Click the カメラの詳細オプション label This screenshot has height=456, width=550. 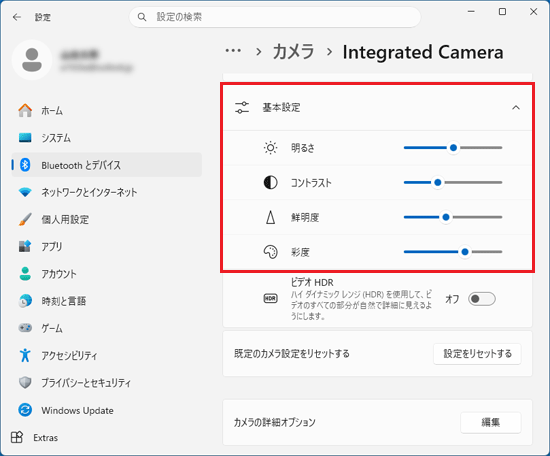[275, 422]
